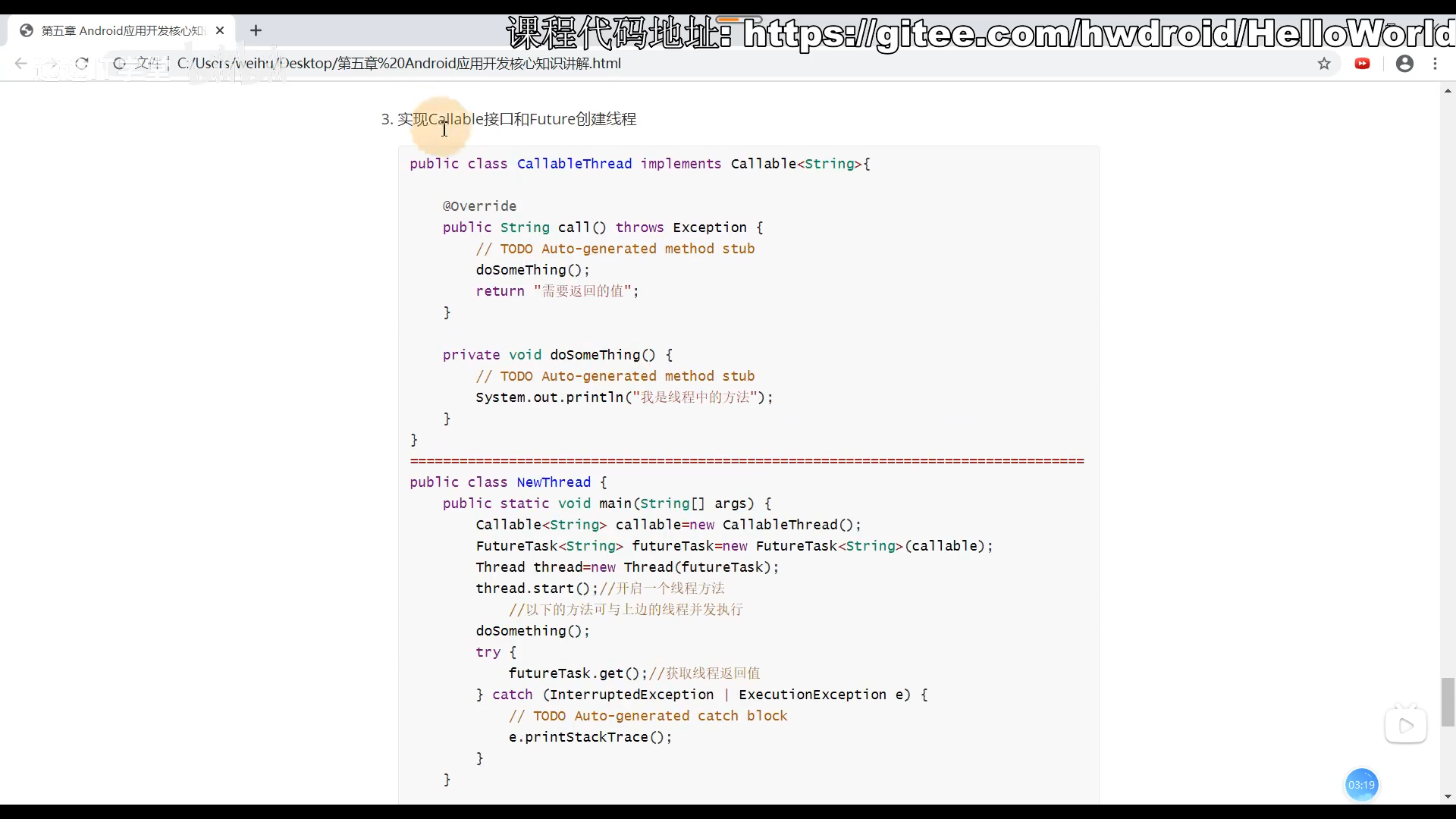
Task: Click the e.printStackTrace() line
Action: coord(590,737)
